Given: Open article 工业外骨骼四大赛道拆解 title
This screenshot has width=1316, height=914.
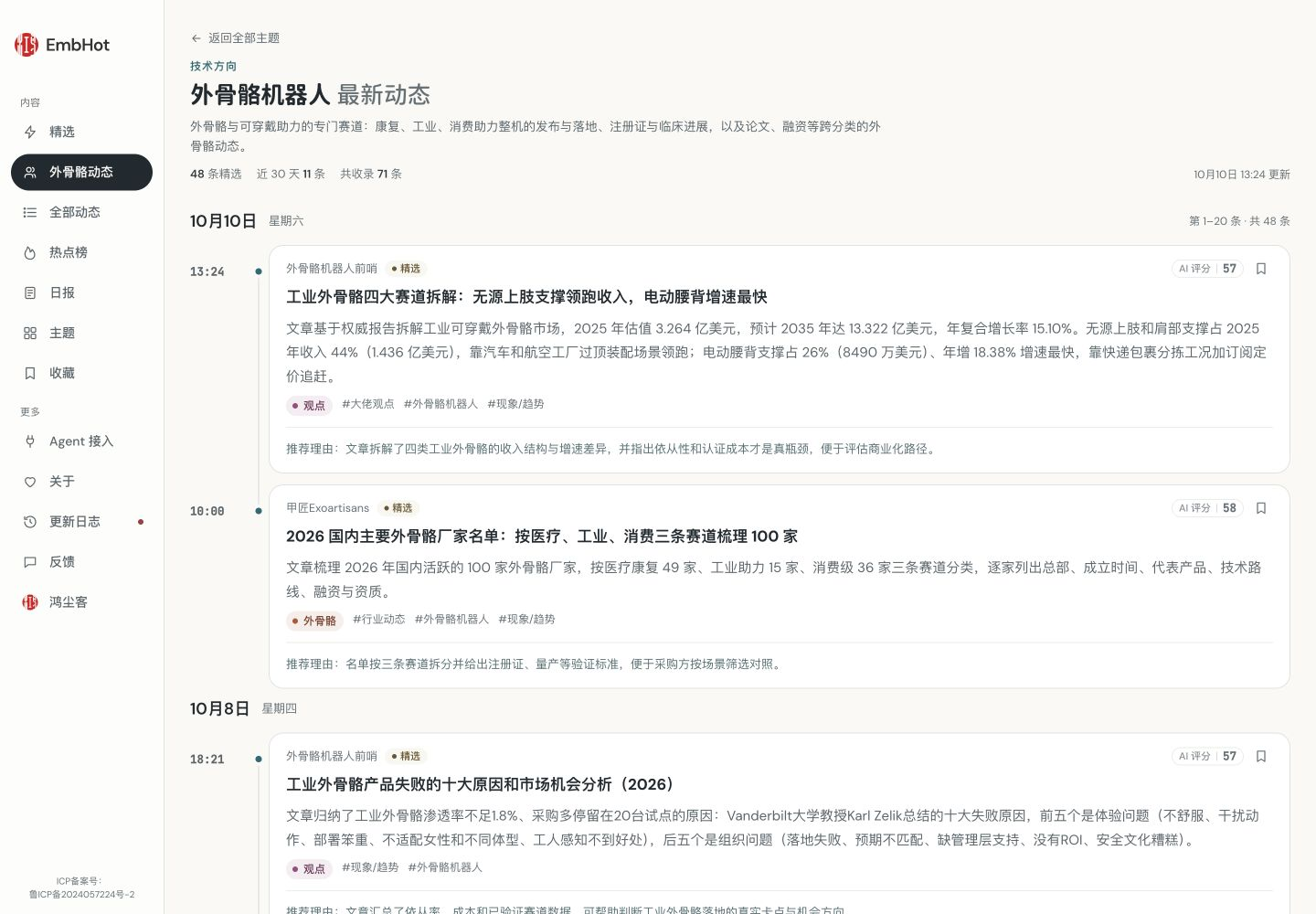Looking at the screenshot, I should [x=526, y=297].
